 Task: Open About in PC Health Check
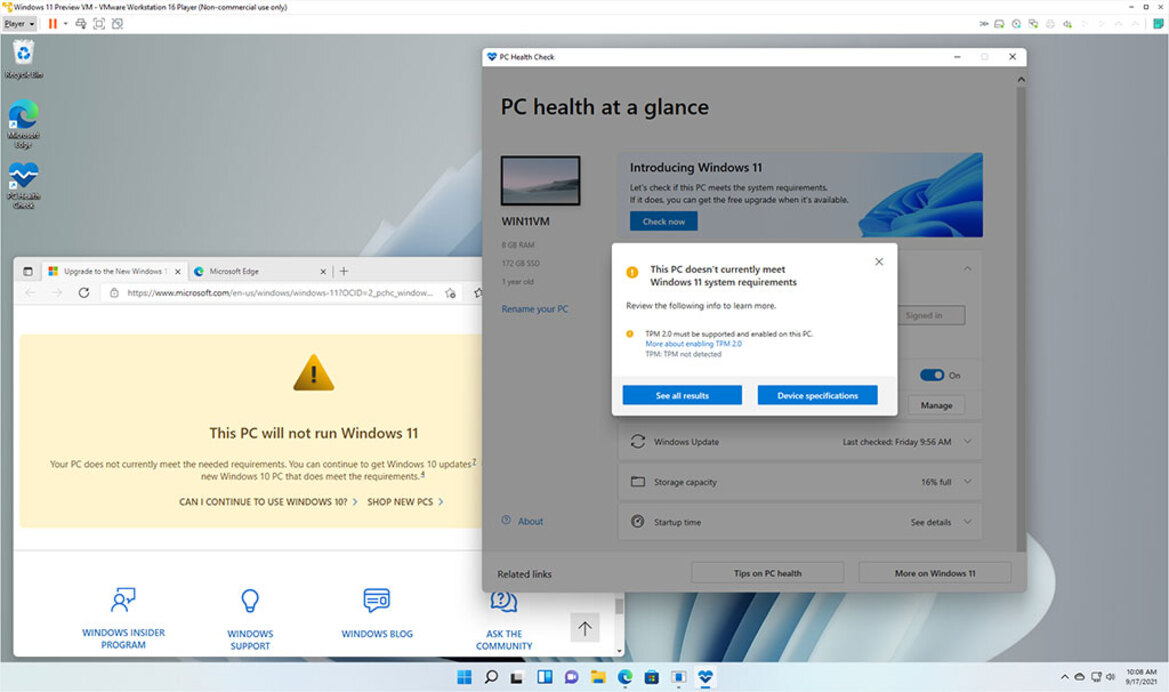pos(522,521)
